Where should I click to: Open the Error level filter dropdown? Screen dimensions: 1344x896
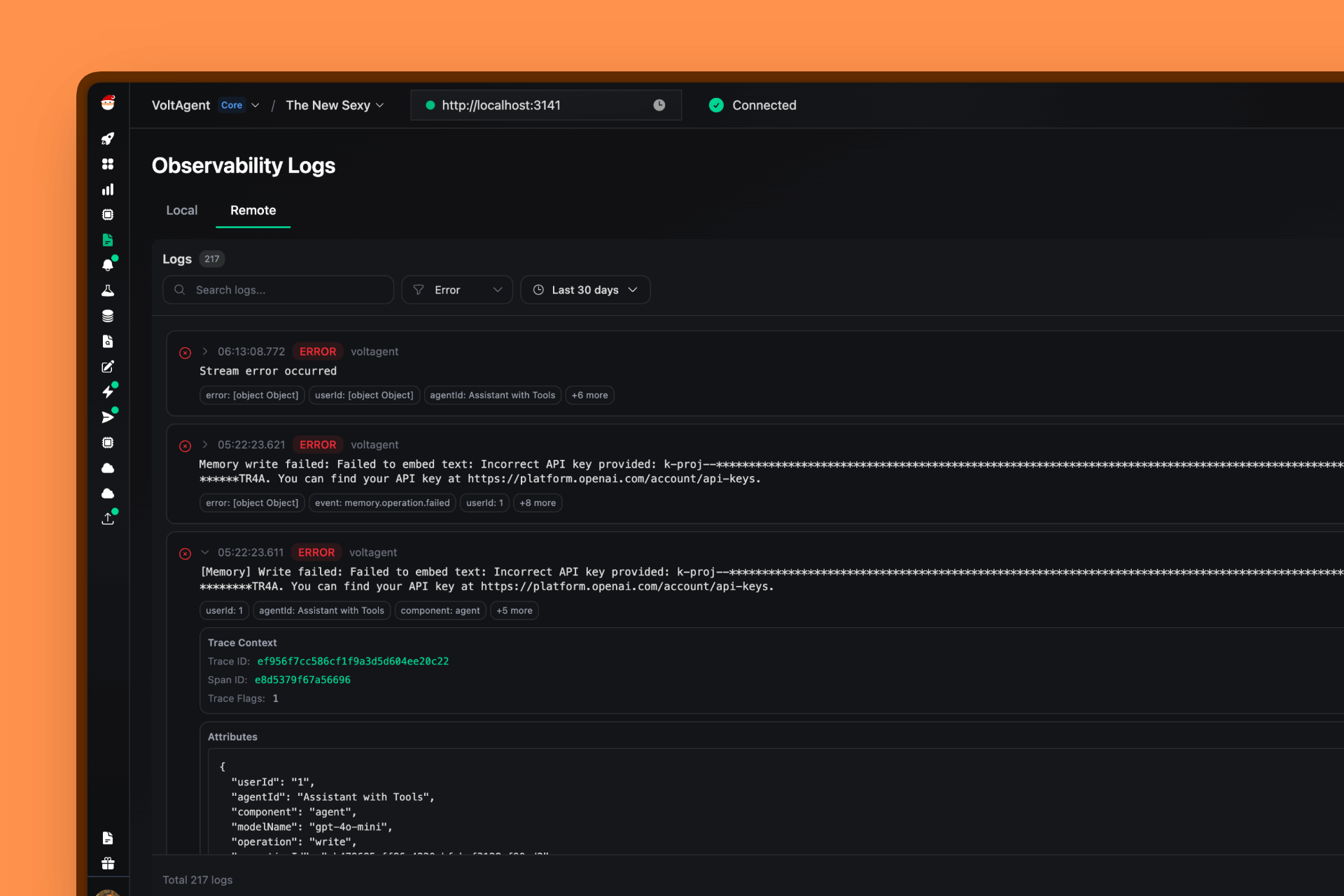pos(457,290)
